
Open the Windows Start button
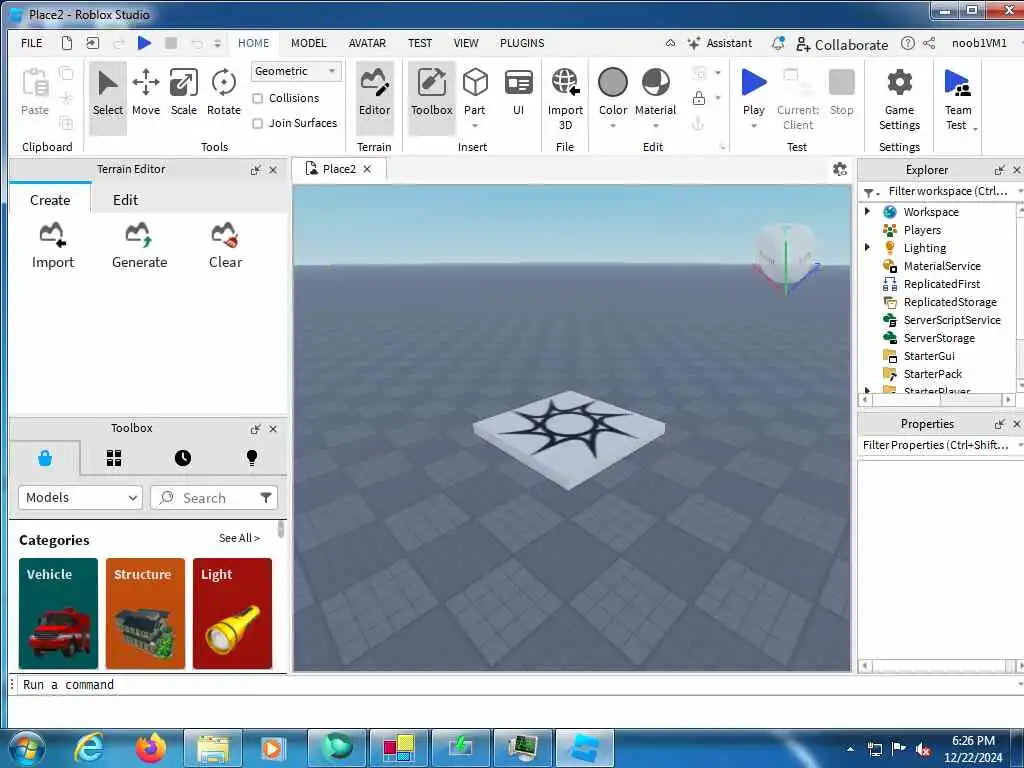tap(27, 748)
